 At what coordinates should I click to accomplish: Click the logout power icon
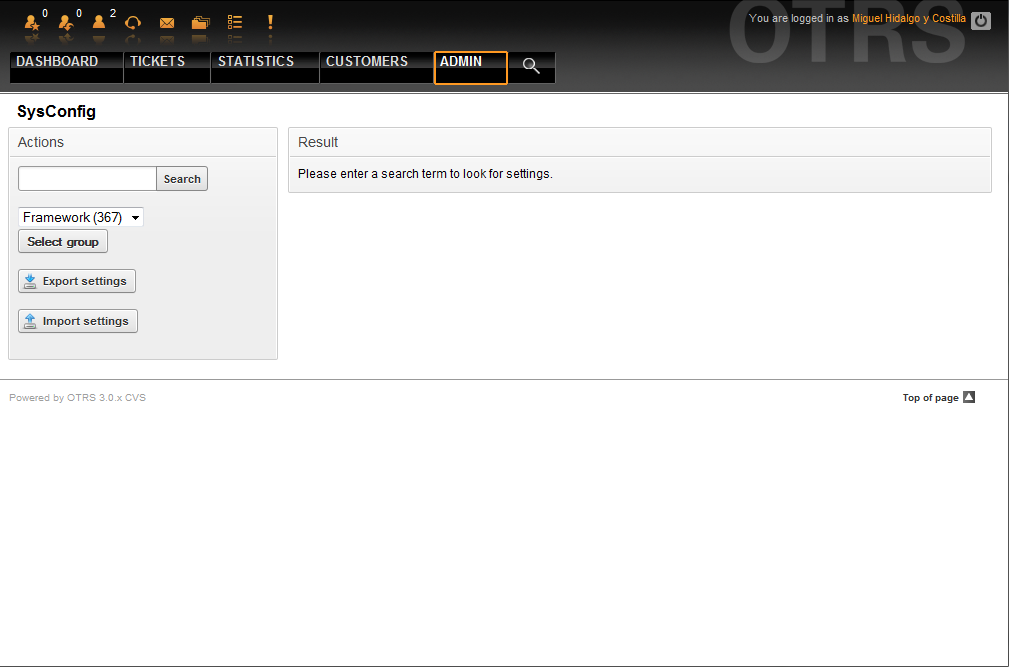point(981,20)
